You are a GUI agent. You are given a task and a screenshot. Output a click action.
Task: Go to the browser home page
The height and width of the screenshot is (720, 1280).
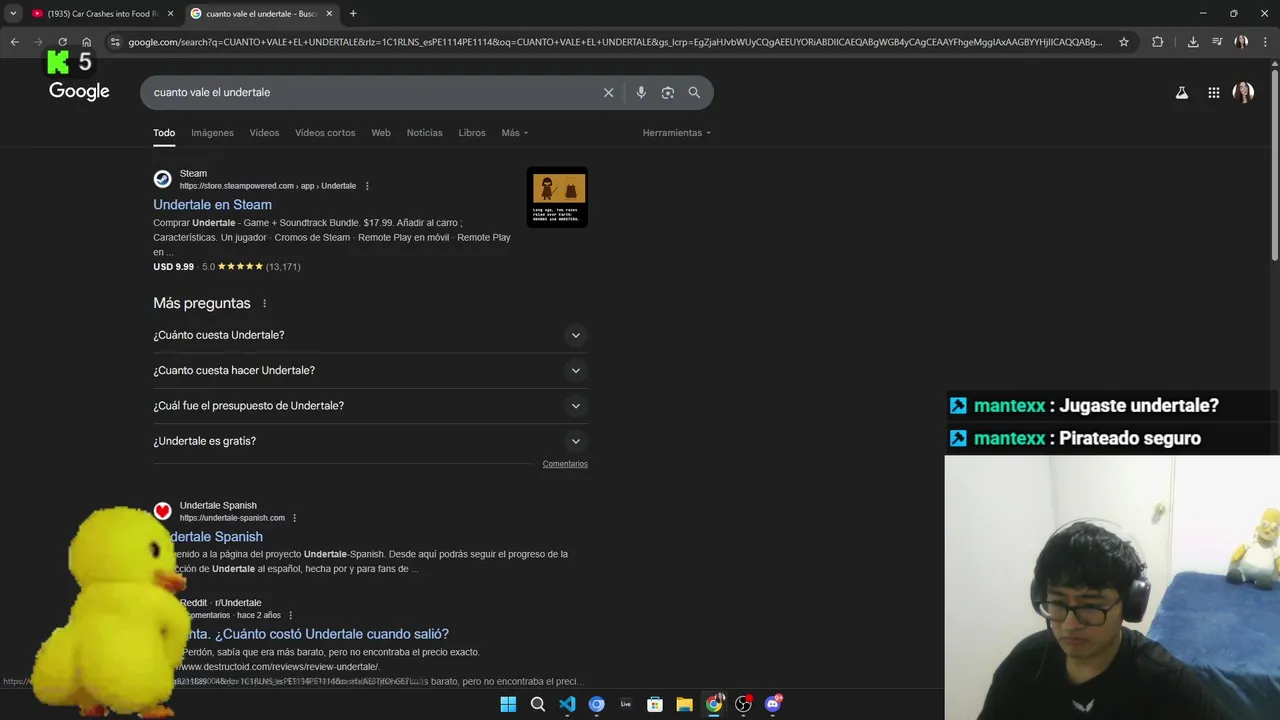(x=87, y=42)
